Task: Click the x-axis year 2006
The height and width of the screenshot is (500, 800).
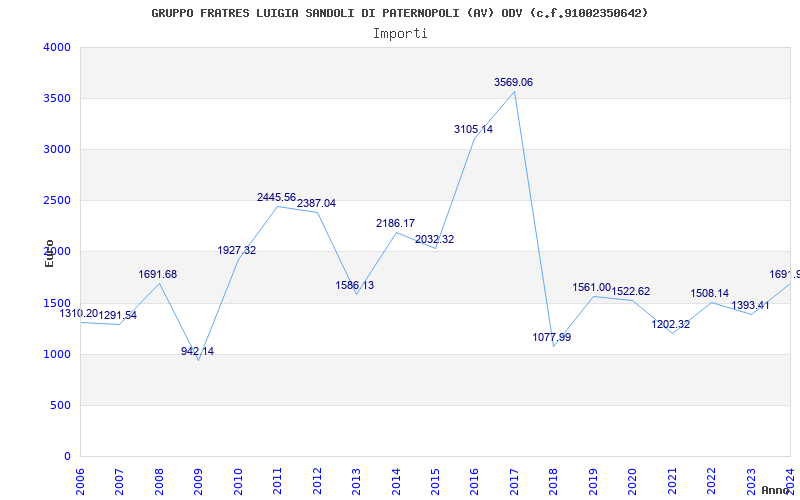Action: coord(80,481)
